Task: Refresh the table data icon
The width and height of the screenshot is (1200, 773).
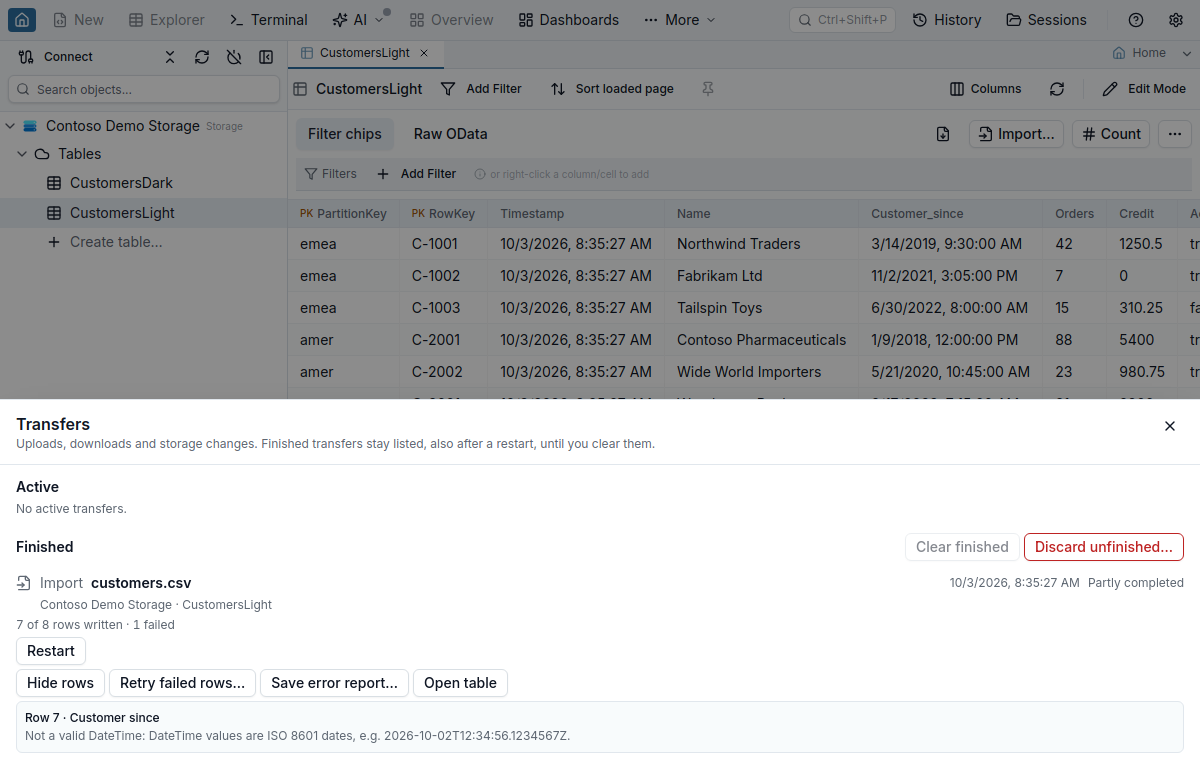Action: pyautogui.click(x=1057, y=89)
